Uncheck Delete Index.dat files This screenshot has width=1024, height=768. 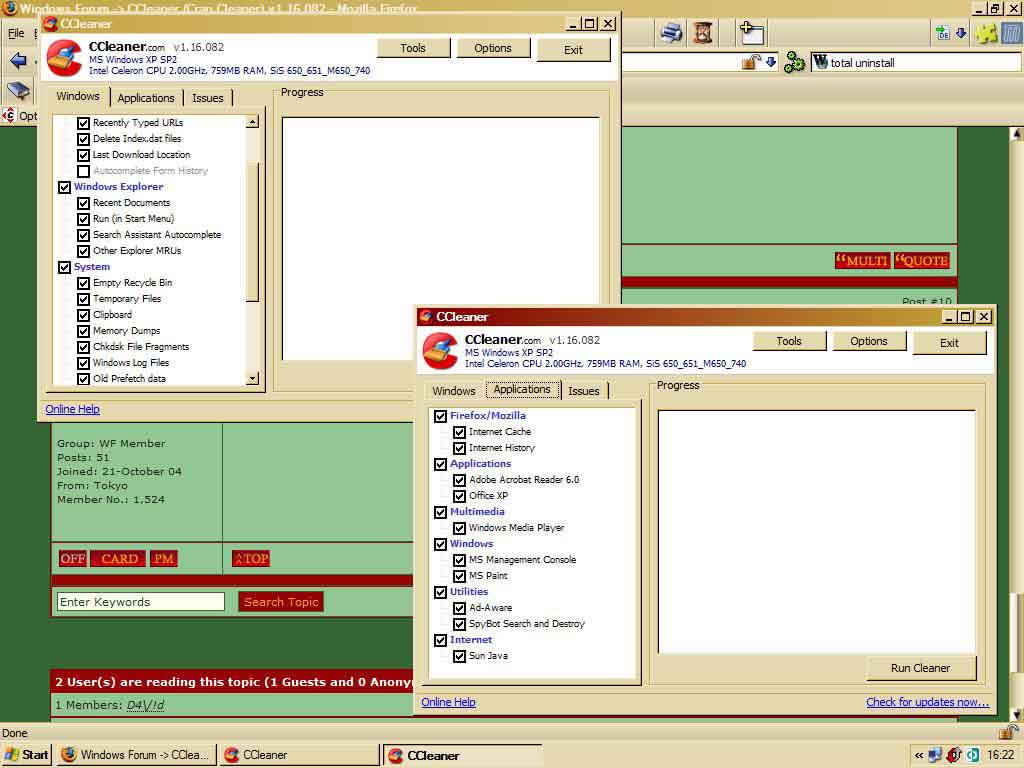[83, 139]
